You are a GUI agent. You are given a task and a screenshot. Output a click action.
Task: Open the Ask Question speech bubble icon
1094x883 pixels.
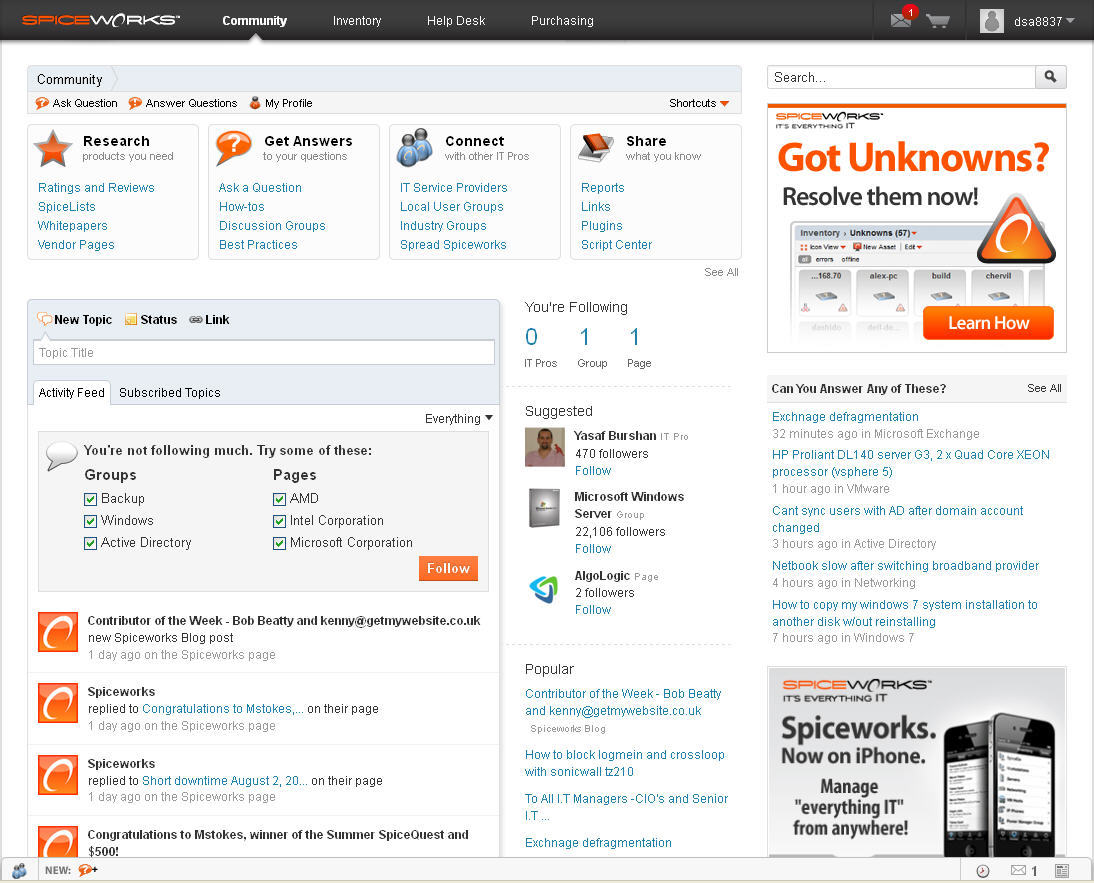pos(40,103)
